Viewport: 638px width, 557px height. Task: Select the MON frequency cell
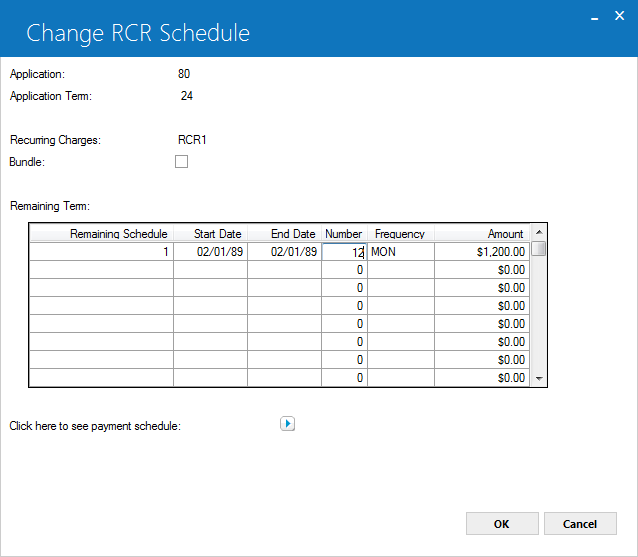pyautogui.click(x=401, y=252)
